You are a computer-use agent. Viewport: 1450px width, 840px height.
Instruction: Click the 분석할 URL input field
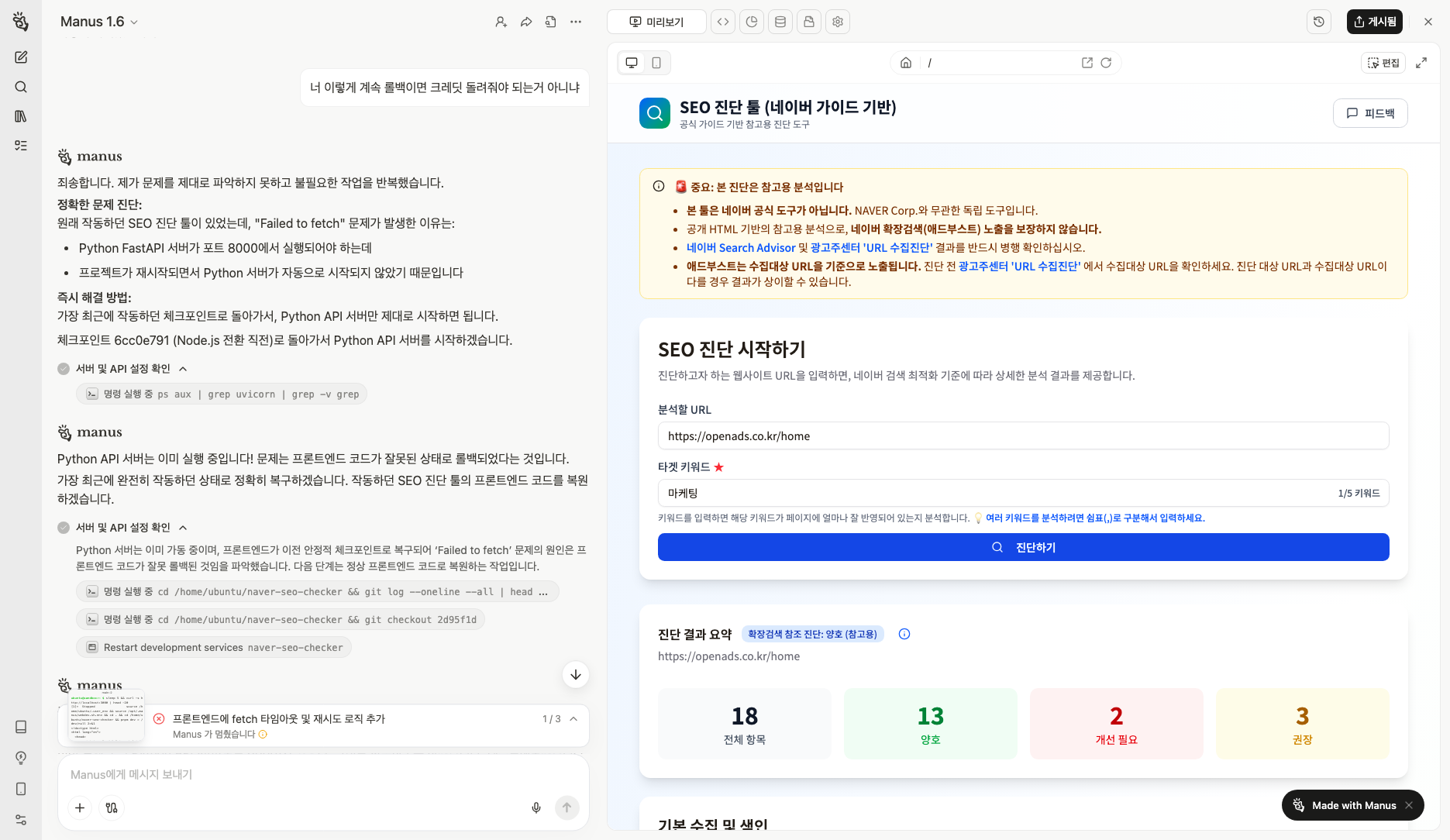pos(1023,436)
